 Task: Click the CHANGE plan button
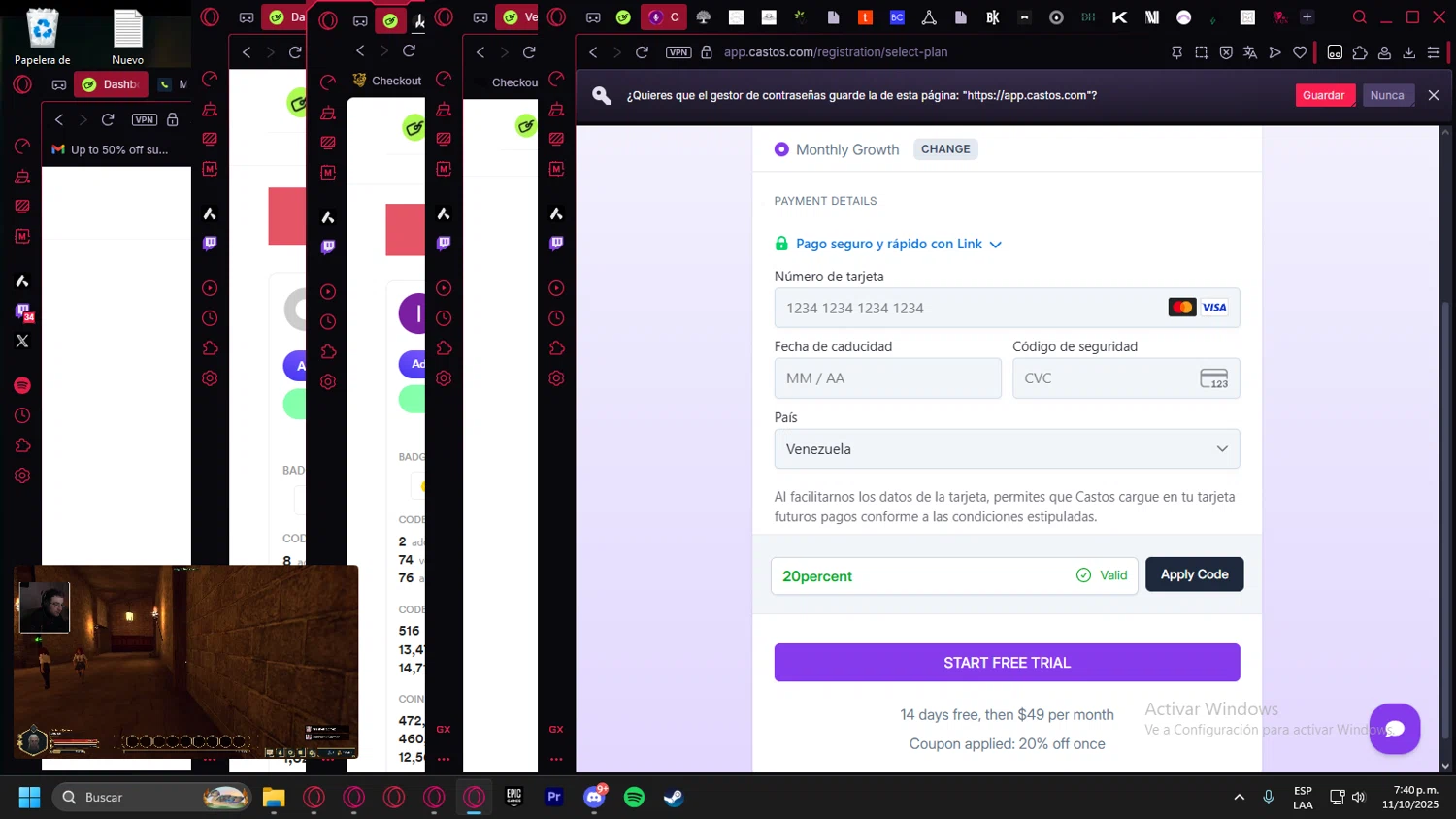945,149
